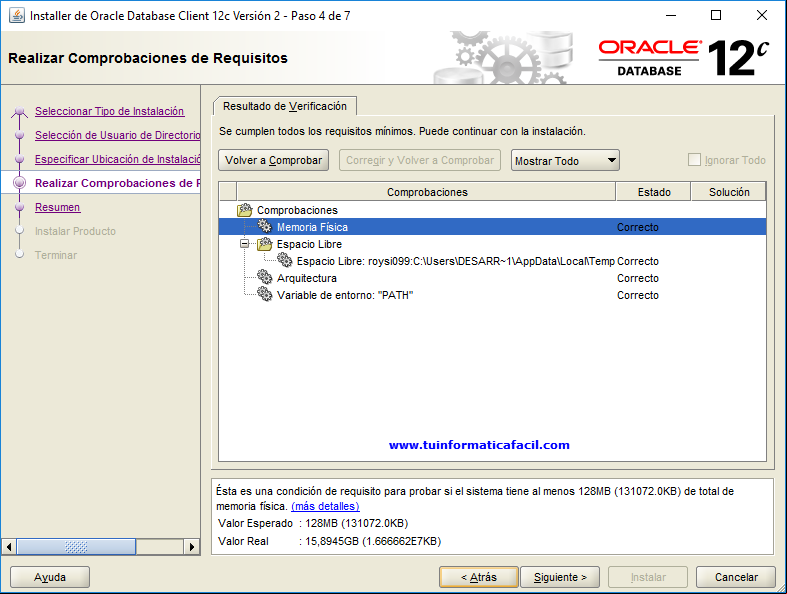Select the Memoria Física row

coord(492,227)
